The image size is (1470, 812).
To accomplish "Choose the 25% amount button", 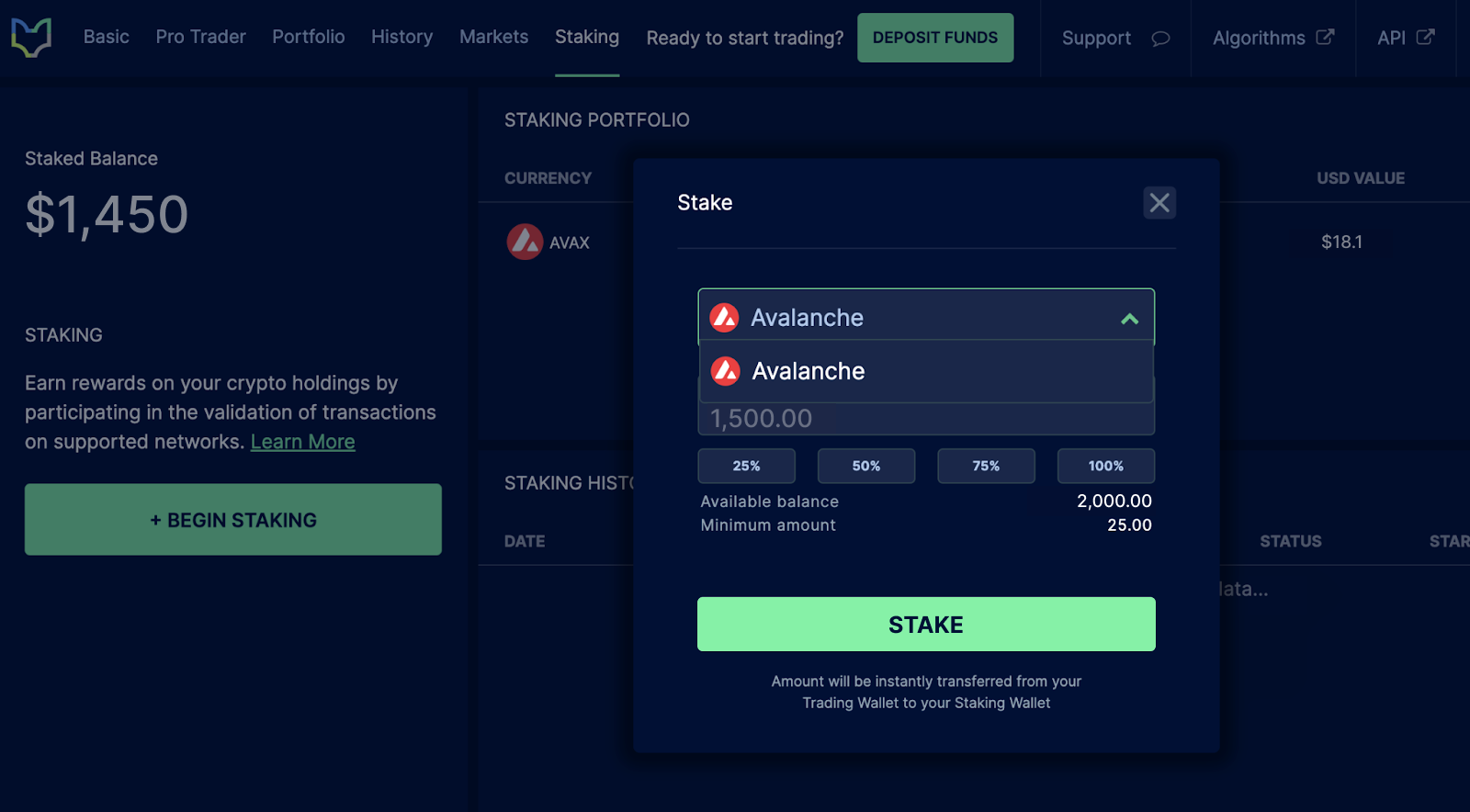I will [x=746, y=466].
